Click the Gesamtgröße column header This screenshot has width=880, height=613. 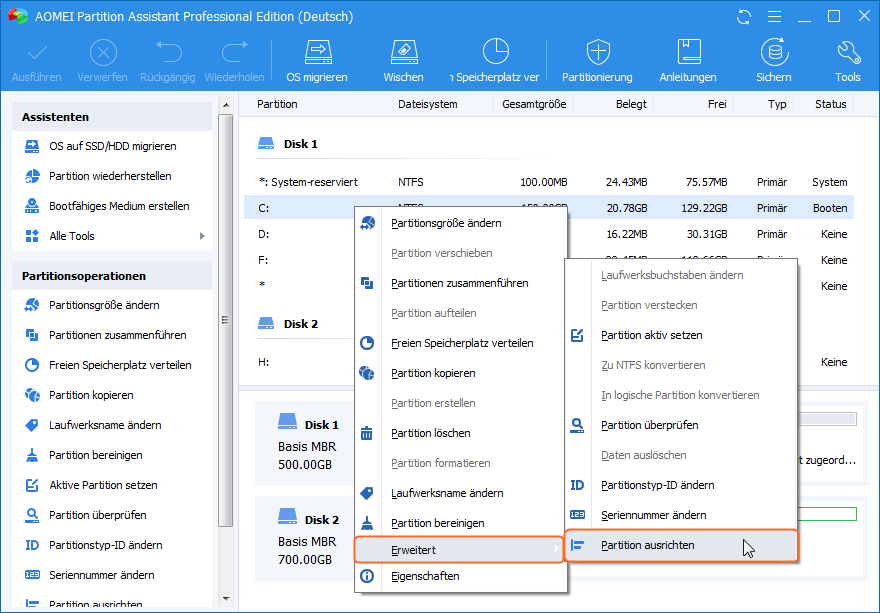click(x=534, y=104)
